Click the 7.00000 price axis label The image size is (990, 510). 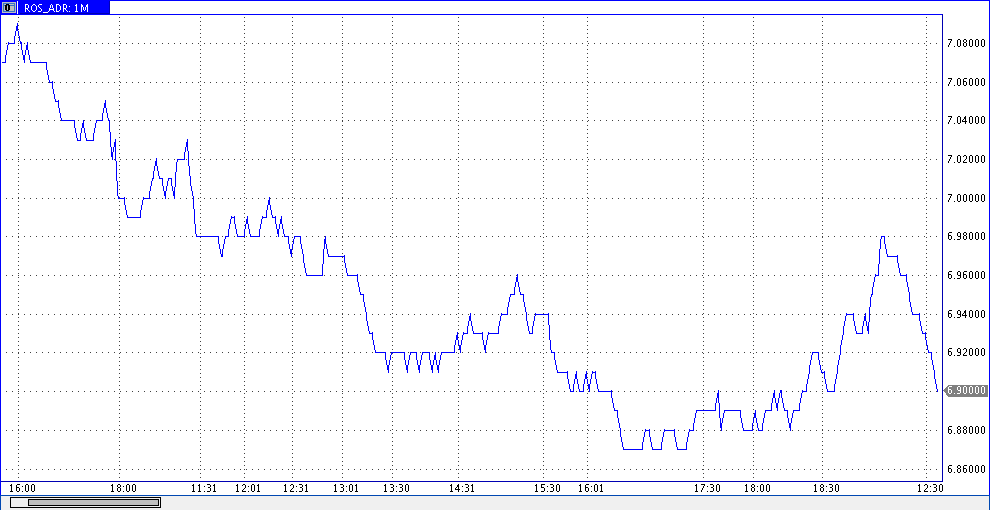[x=967, y=198]
